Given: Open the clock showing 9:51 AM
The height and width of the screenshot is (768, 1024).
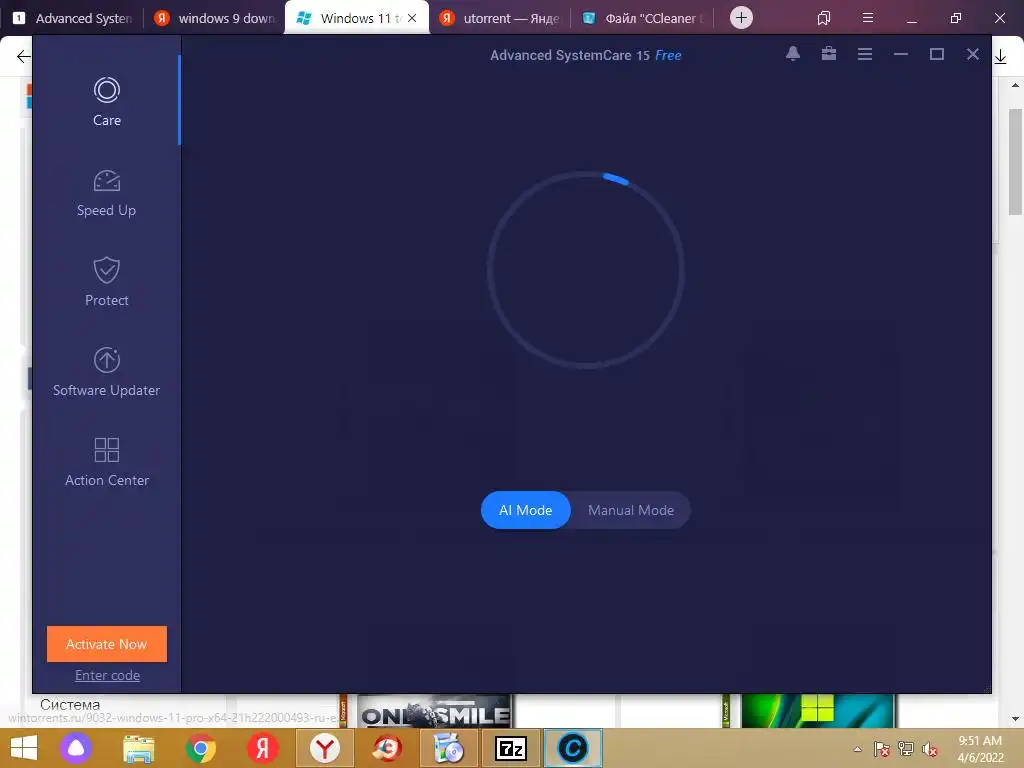Looking at the screenshot, I should [x=980, y=749].
